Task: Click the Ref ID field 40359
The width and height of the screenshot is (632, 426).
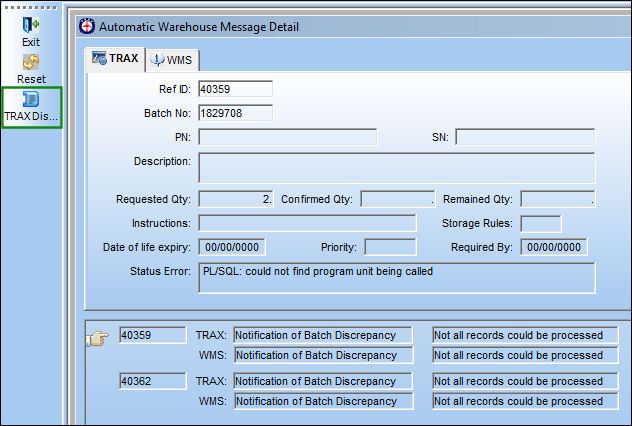Action: click(x=235, y=89)
